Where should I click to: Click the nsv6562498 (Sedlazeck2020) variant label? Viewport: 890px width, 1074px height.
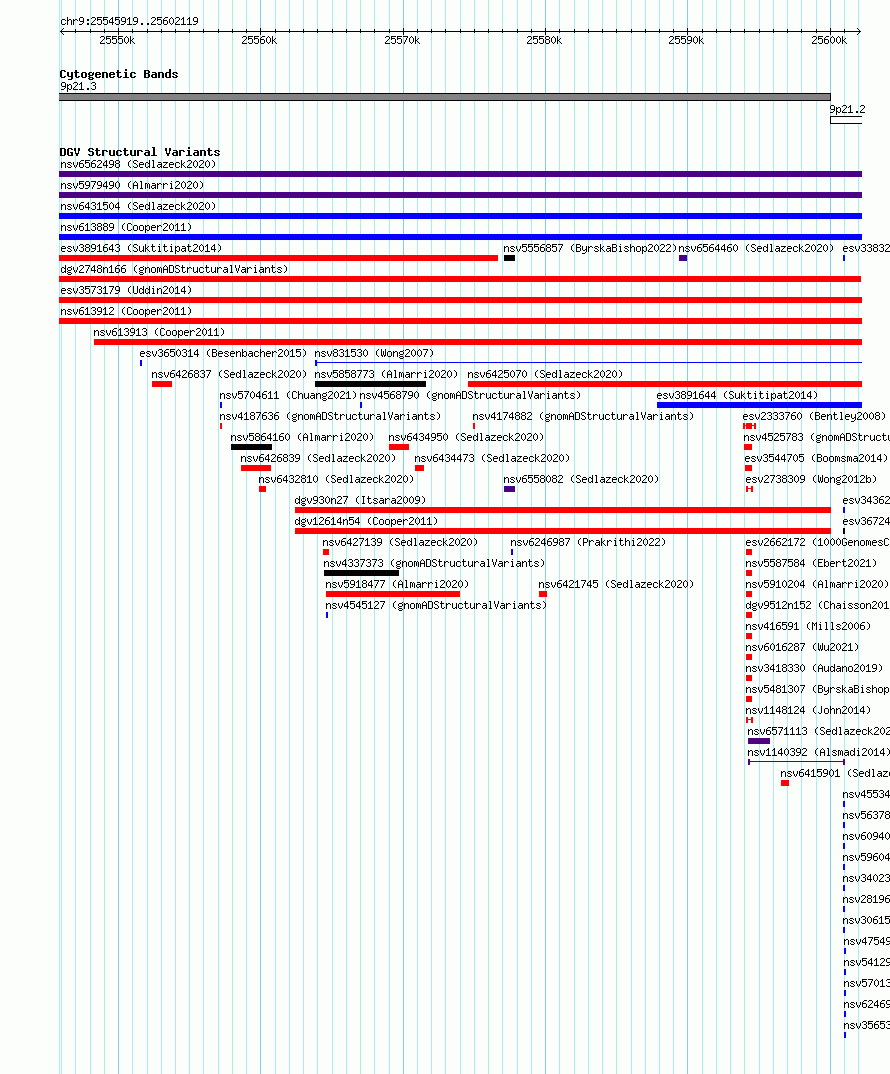138,164
